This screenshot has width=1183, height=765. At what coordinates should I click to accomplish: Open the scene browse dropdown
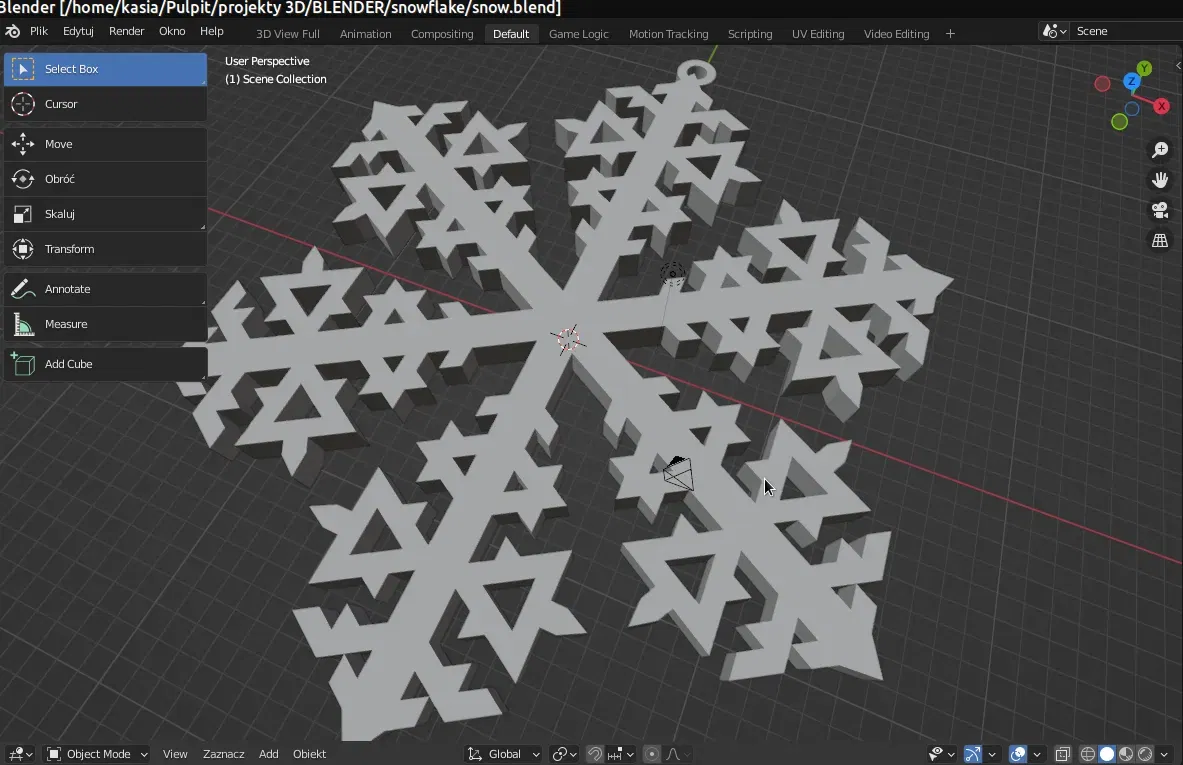pos(1054,31)
